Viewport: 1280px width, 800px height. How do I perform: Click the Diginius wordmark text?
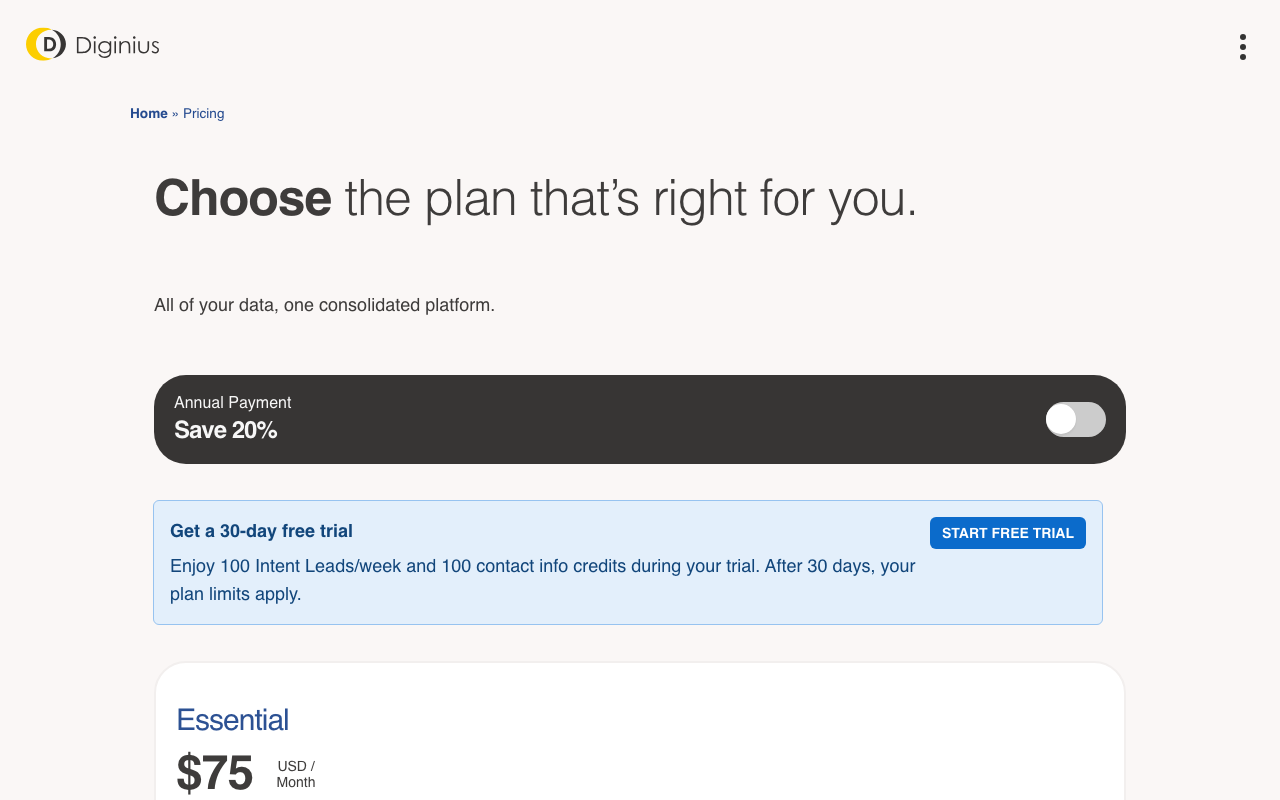click(x=117, y=46)
